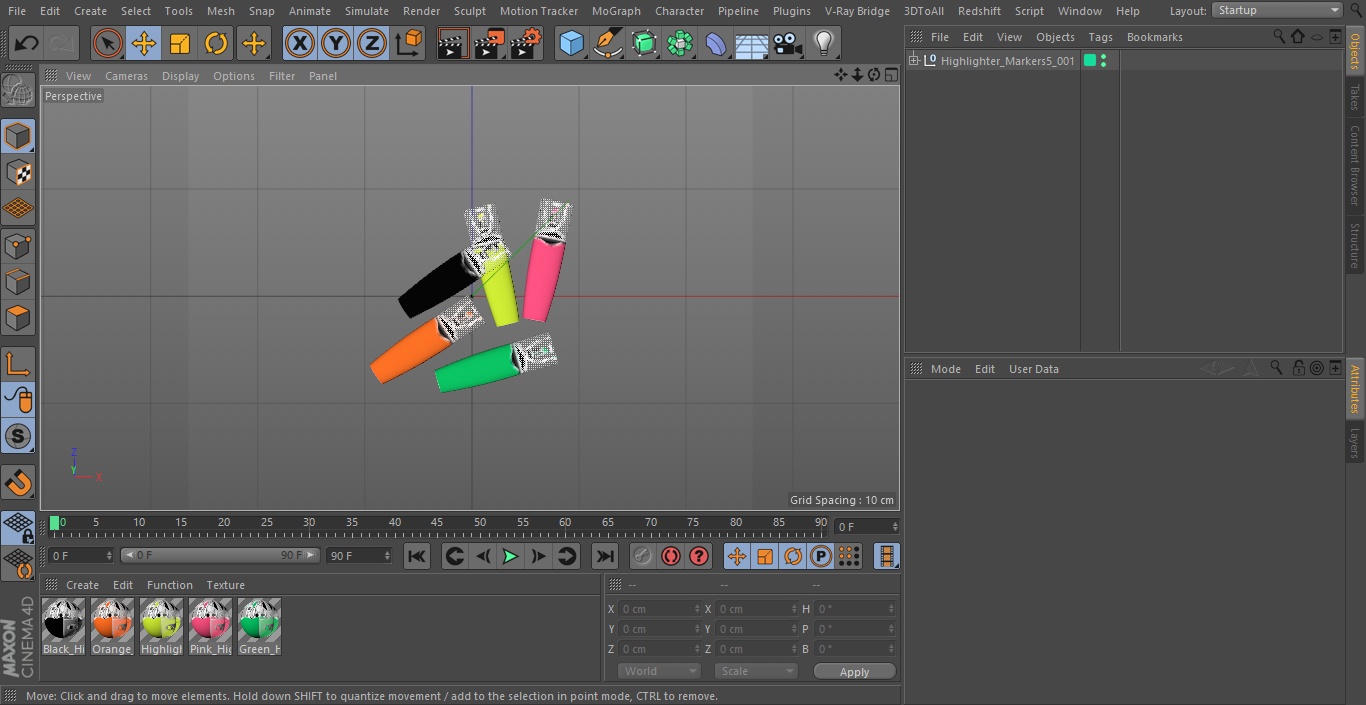The height and width of the screenshot is (705, 1366).
Task: Open the MoGraph menu
Action: [616, 11]
